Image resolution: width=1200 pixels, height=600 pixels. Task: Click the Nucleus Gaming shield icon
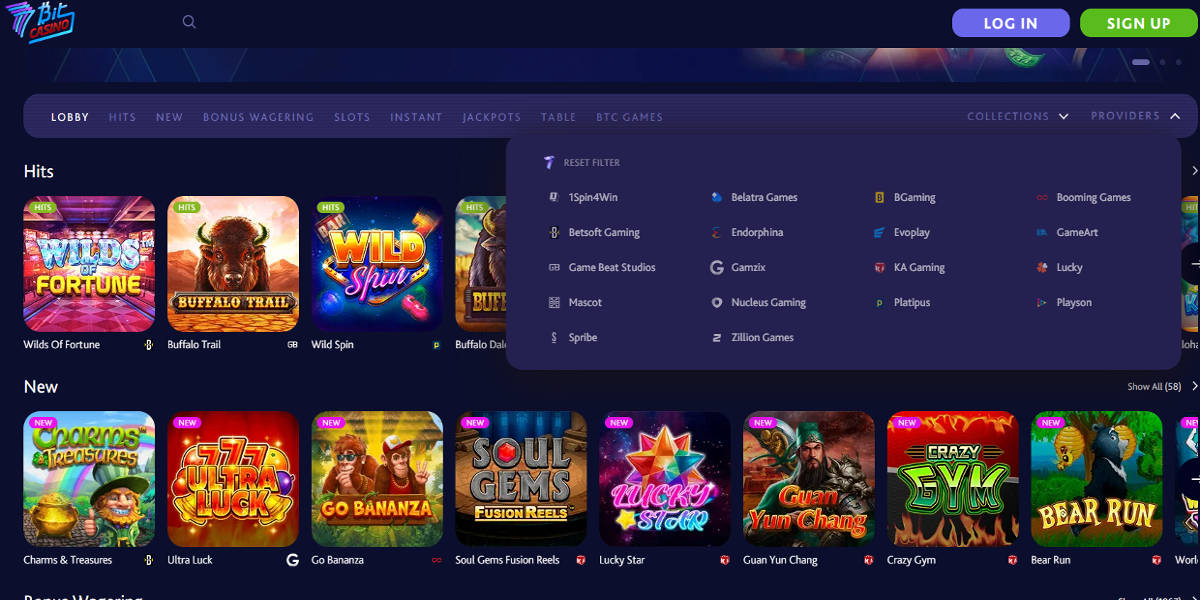point(716,303)
